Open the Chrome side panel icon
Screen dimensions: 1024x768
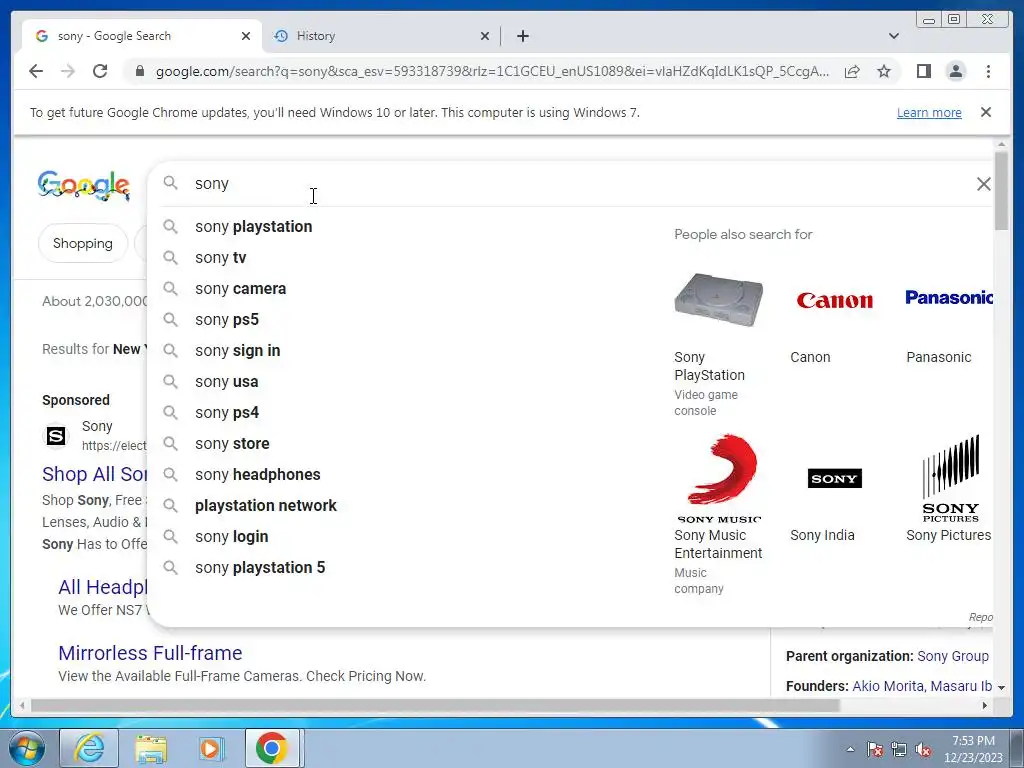tap(923, 71)
